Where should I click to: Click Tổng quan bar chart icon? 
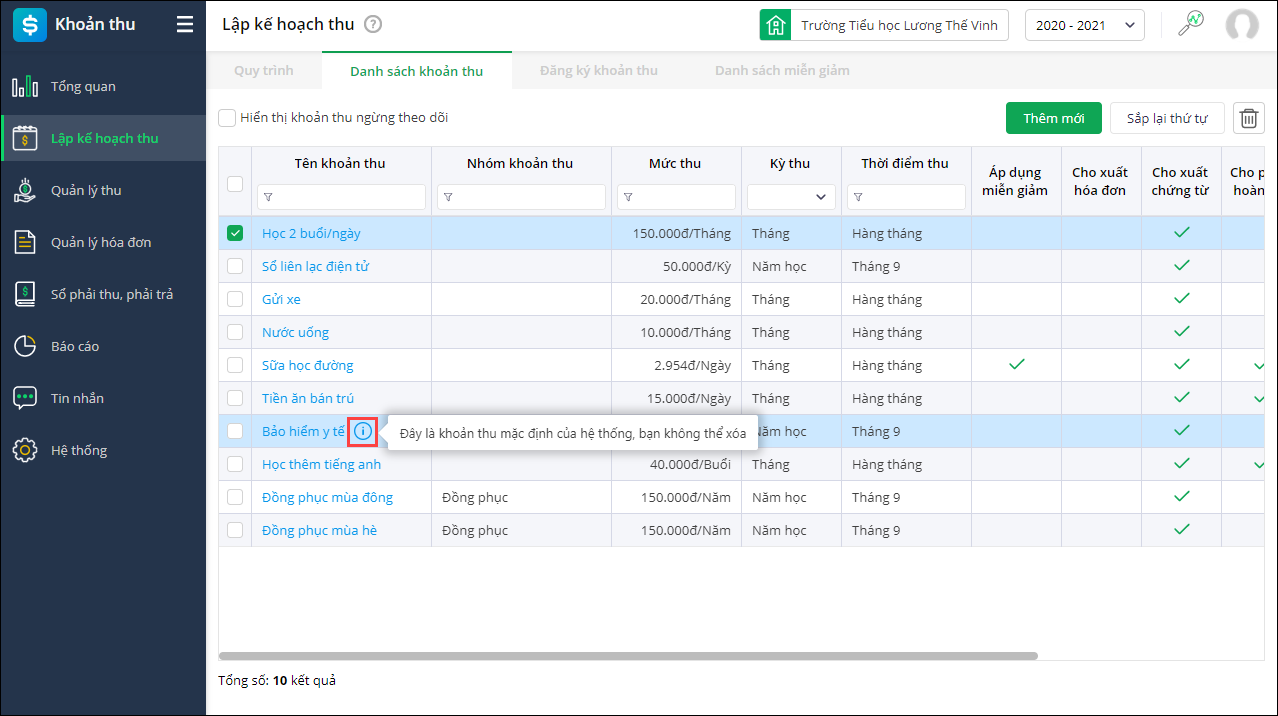tap(25, 86)
